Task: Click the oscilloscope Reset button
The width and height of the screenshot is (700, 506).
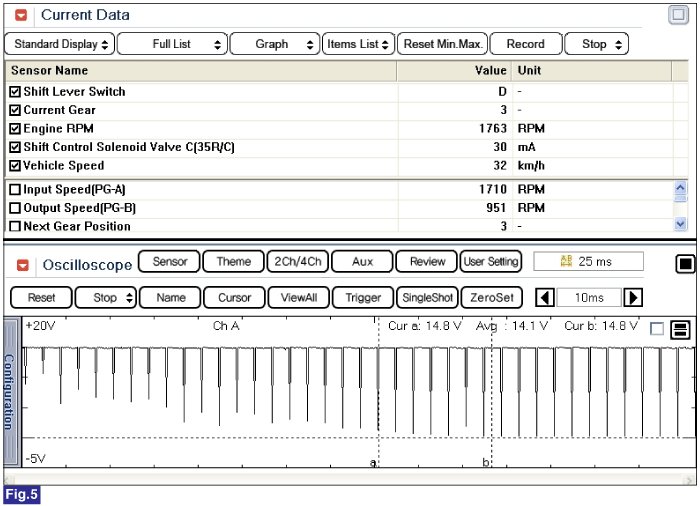Action: 41,297
